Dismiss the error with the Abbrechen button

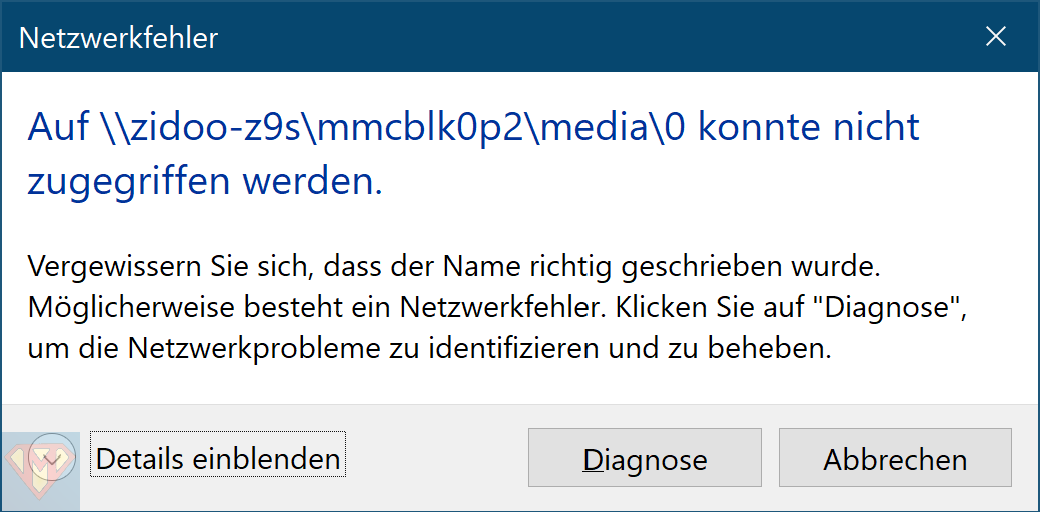[895, 458]
